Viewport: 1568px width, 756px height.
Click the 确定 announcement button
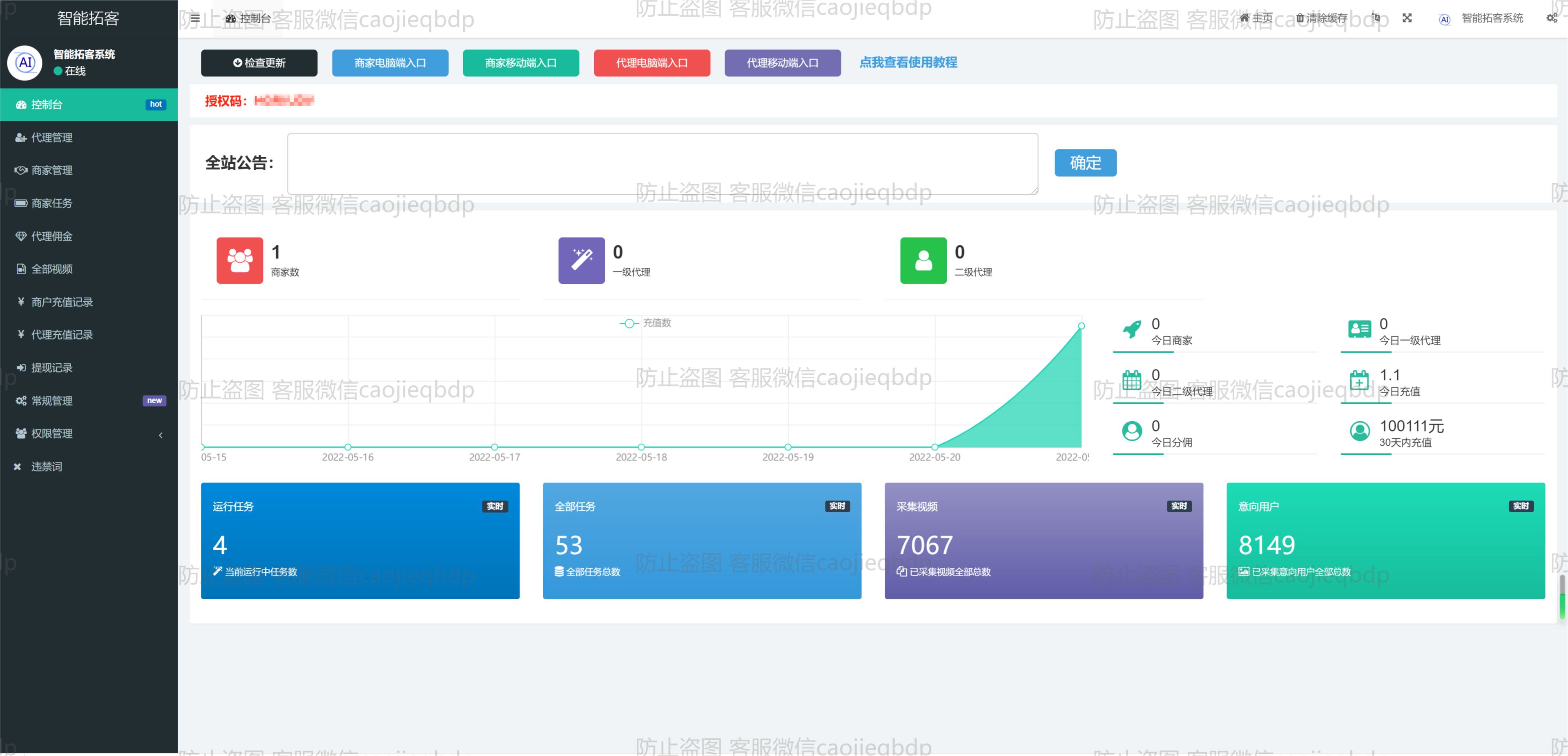1085,162
